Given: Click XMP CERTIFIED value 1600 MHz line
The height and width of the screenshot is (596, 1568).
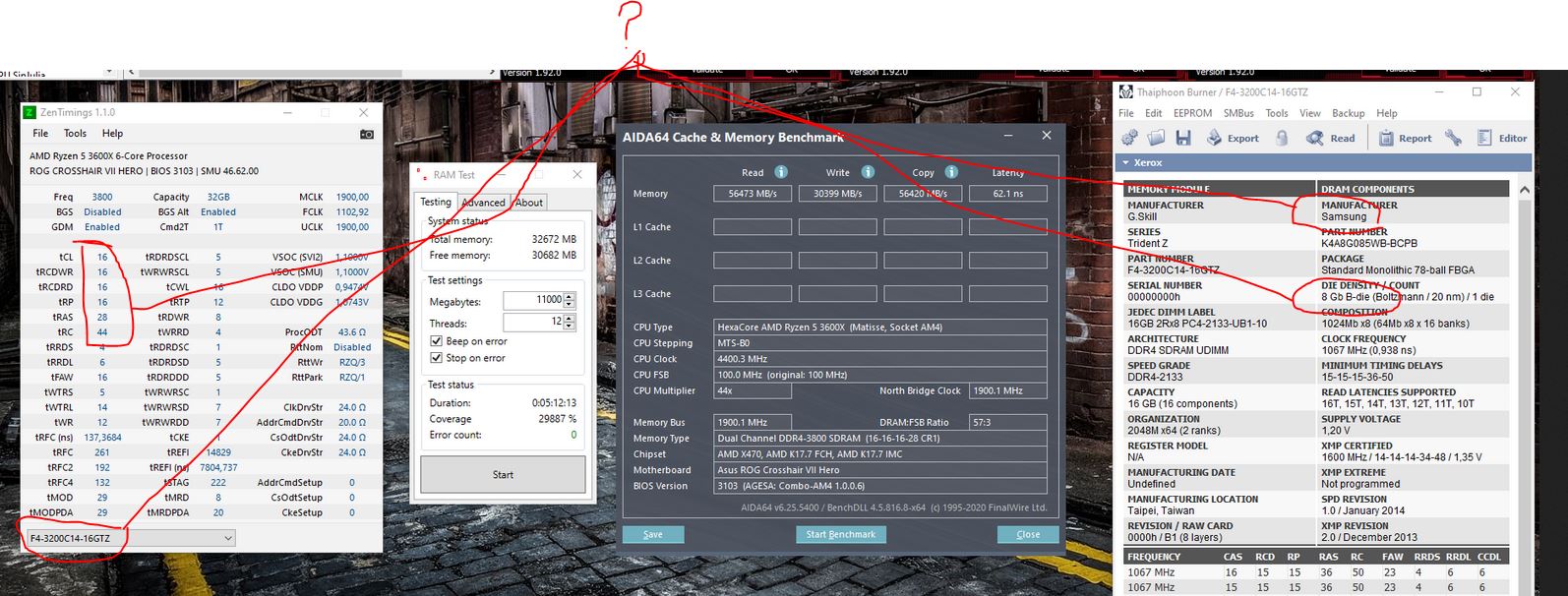Looking at the screenshot, I should pos(1400,457).
